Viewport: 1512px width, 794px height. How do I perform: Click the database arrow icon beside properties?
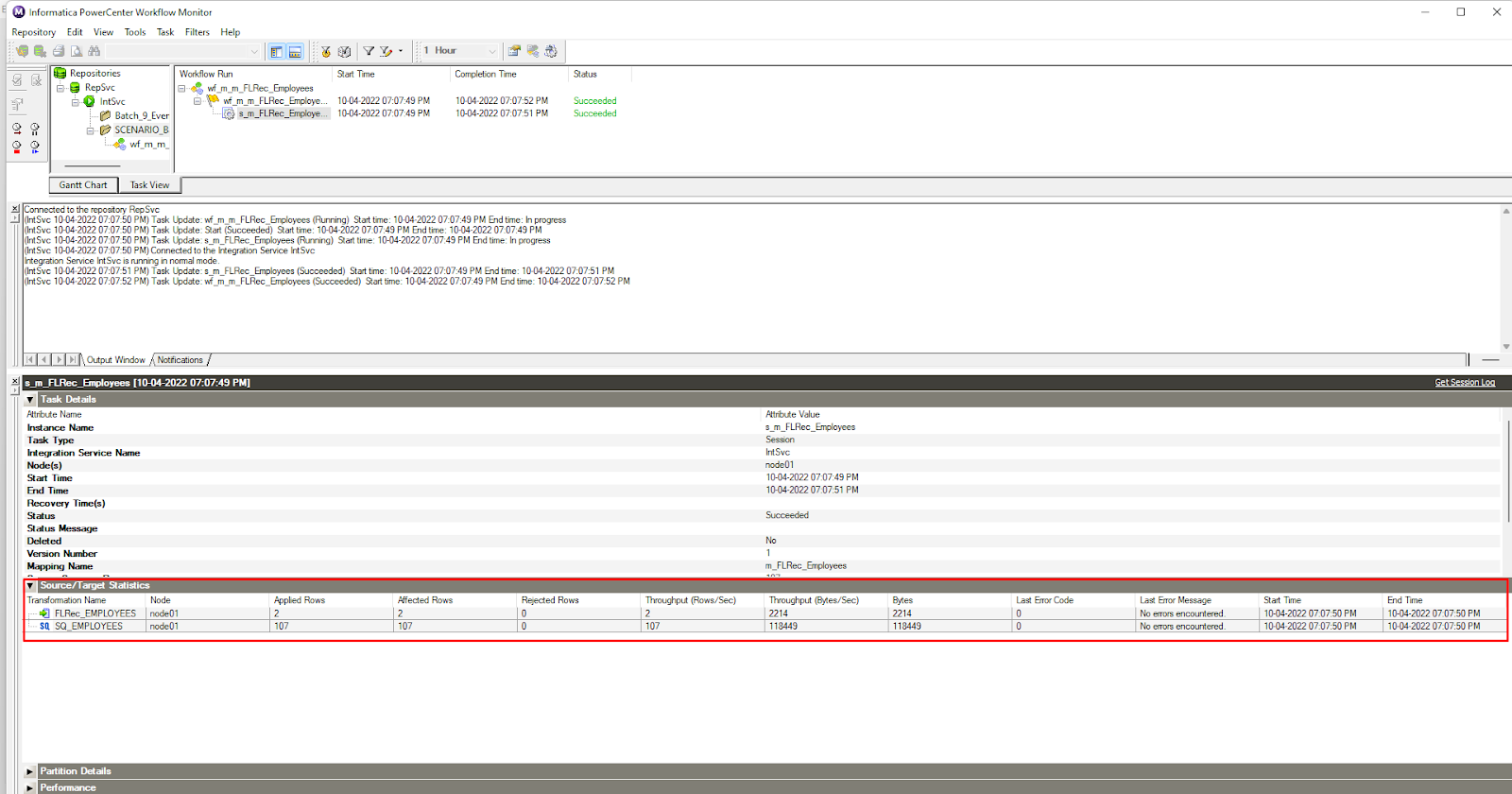[x=533, y=51]
